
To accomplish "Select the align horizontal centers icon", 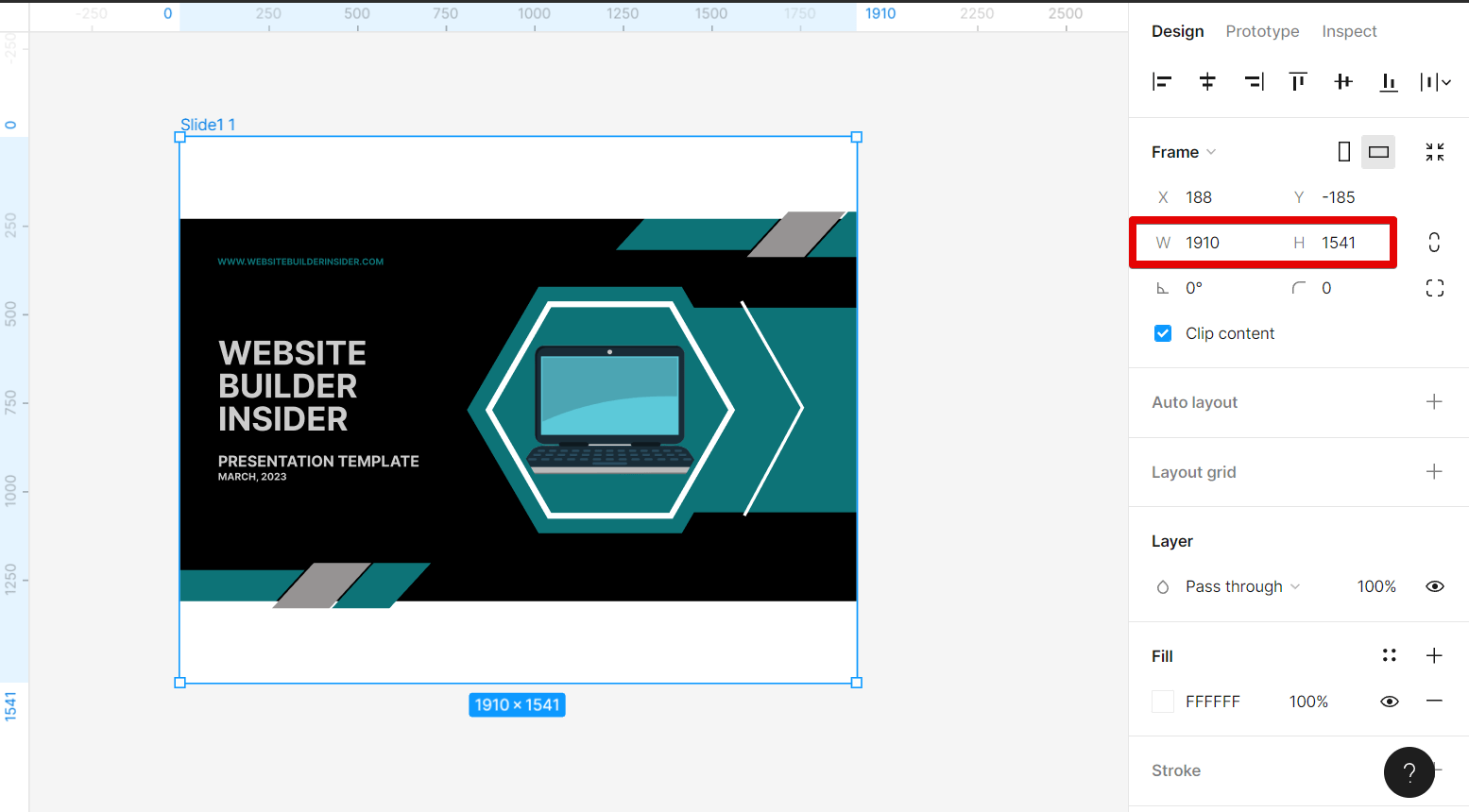I will 1207,82.
